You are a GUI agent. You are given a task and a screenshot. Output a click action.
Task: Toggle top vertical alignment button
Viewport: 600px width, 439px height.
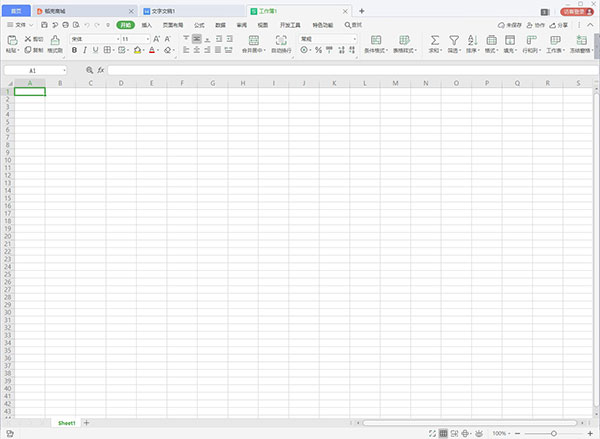click(186, 39)
